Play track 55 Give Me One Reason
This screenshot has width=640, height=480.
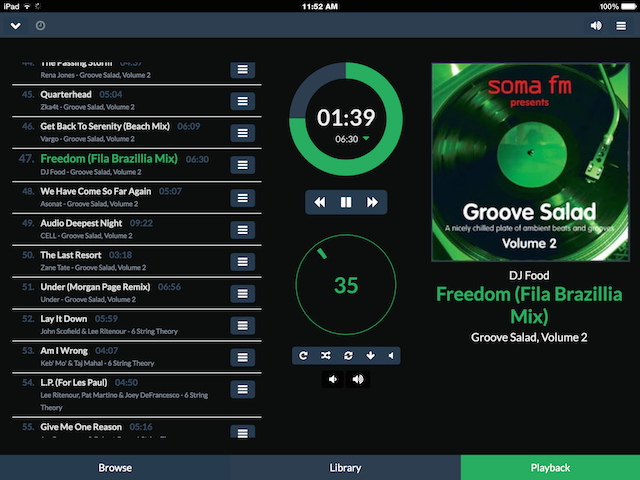tap(137, 429)
